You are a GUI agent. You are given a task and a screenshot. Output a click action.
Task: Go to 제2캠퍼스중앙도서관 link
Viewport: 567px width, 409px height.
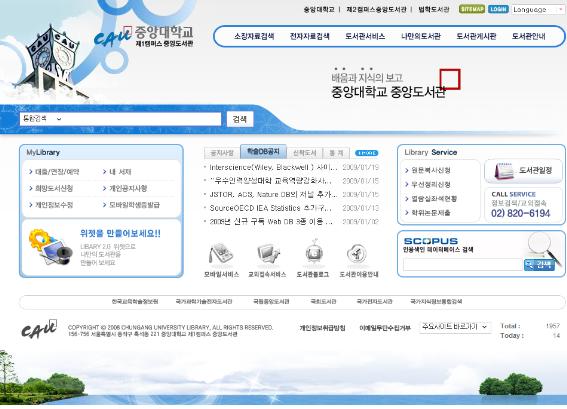point(376,9)
